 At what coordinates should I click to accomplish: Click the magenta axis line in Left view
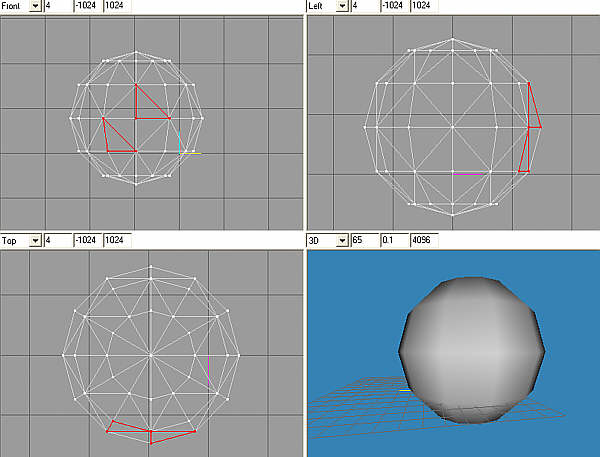468,174
